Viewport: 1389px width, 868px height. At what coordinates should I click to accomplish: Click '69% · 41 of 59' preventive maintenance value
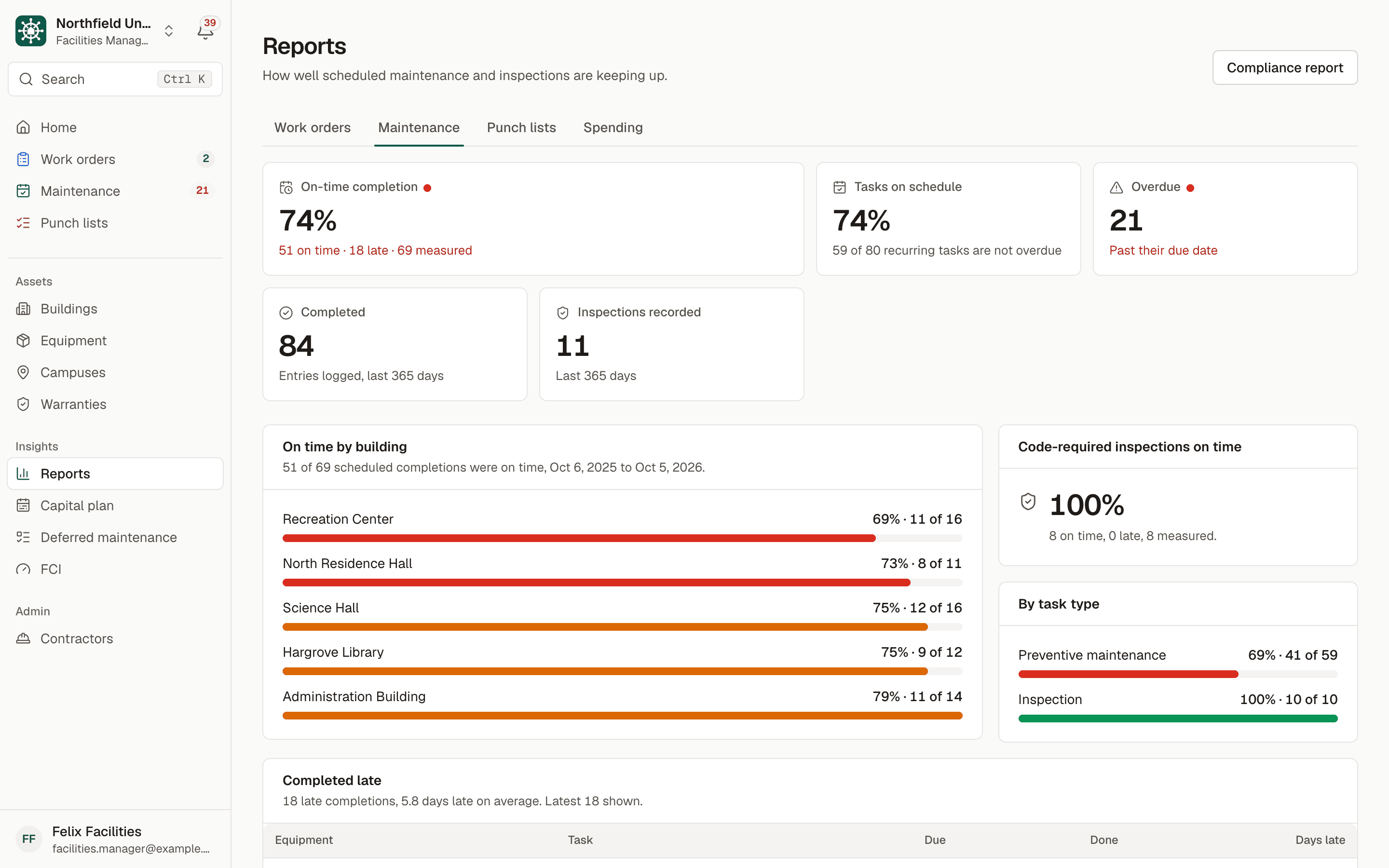[1293, 655]
